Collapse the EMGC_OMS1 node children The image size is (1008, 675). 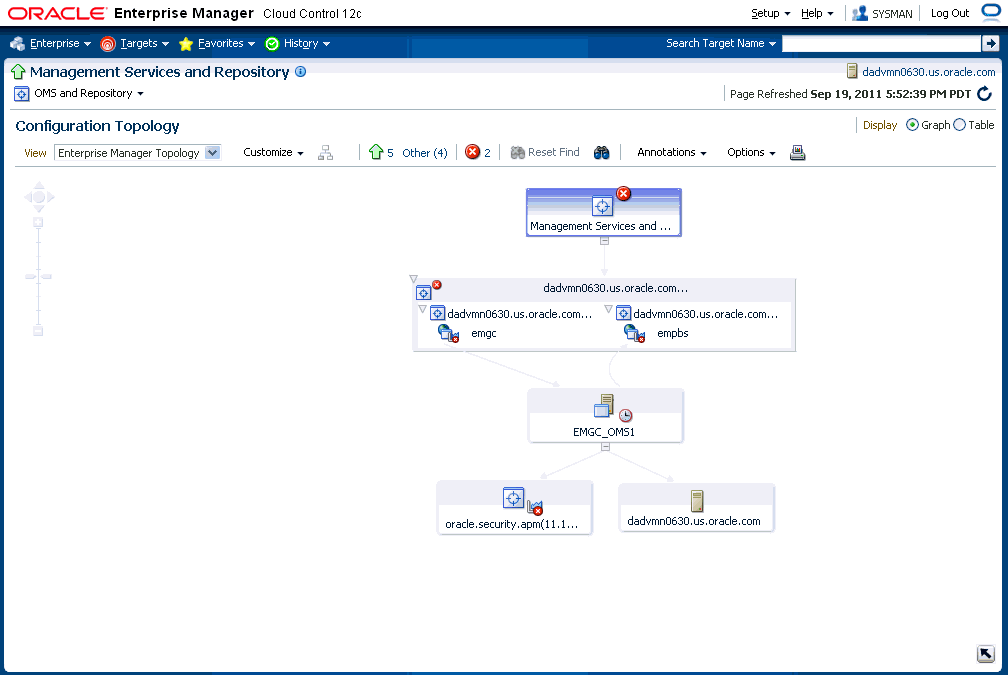605,447
